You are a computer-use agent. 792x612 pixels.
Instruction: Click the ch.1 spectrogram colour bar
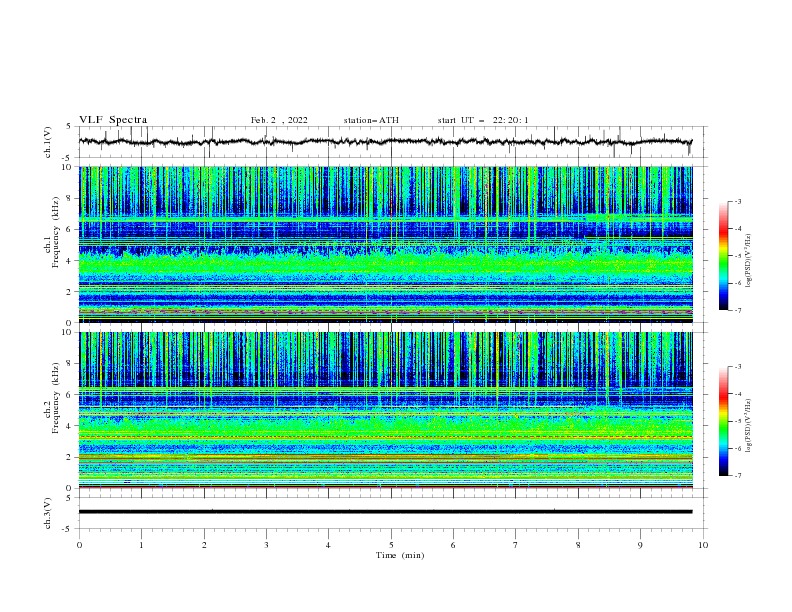723,256
